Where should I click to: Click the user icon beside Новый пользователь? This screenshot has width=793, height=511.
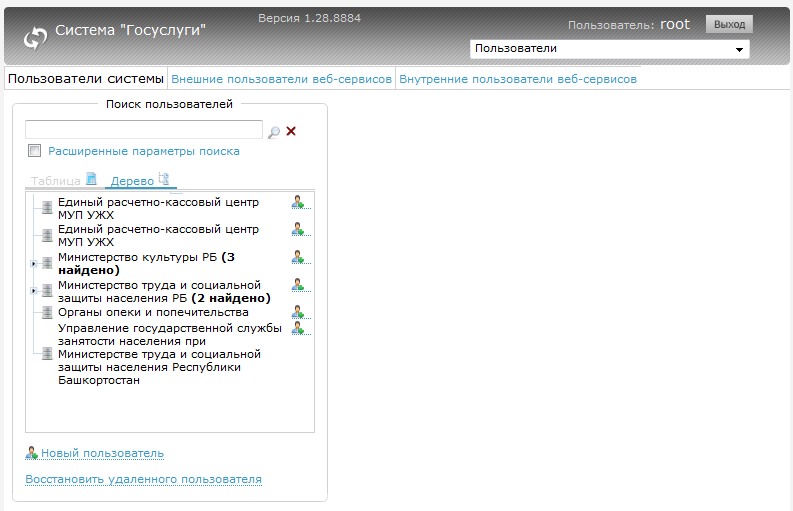coord(31,453)
